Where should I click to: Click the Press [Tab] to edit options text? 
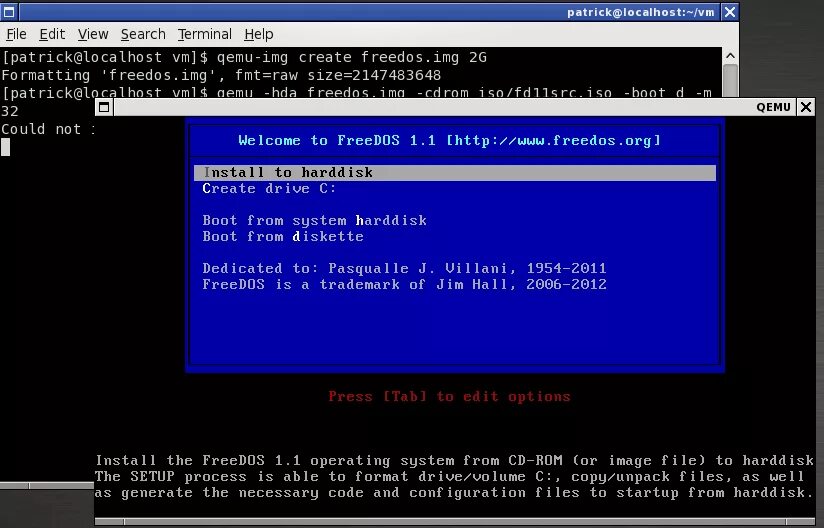[x=449, y=396]
